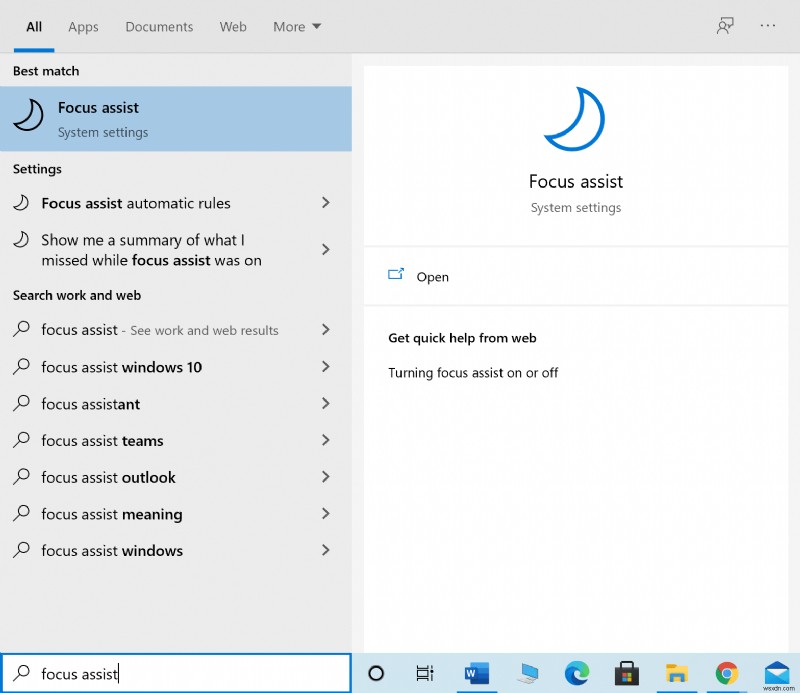800x693 pixels.
Task: Switch to the Apps tab
Action: [x=83, y=27]
